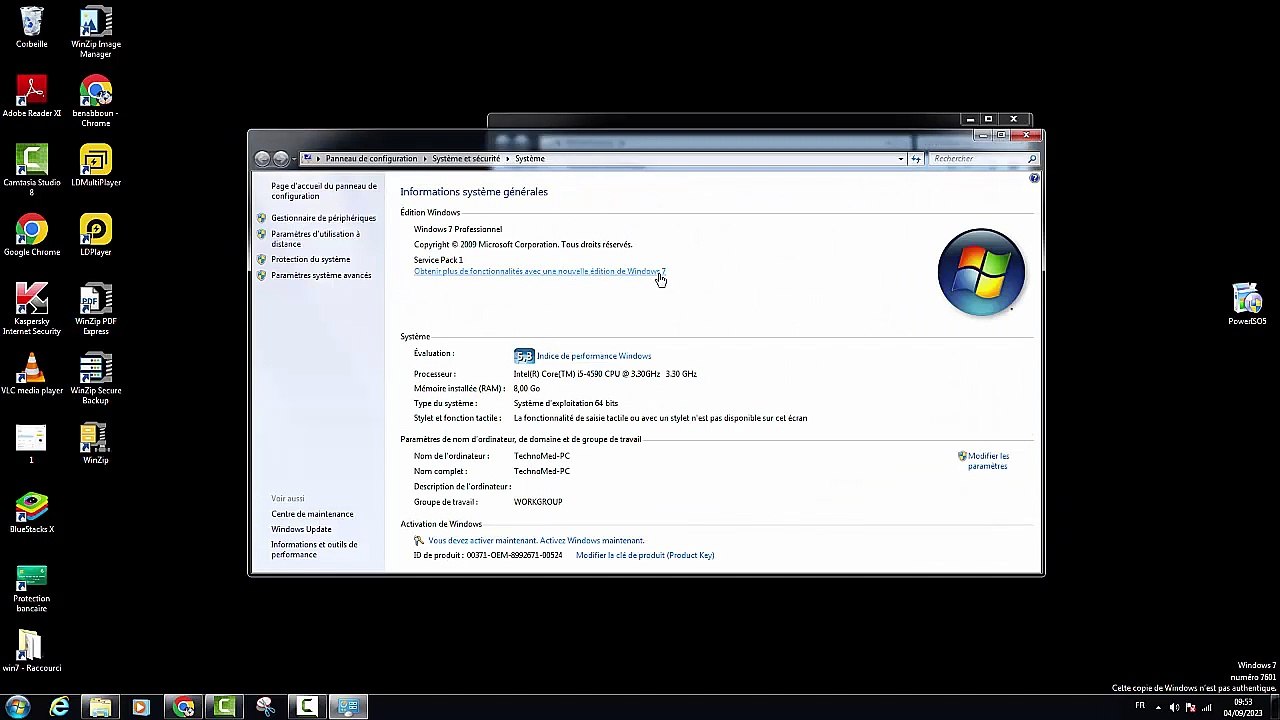Select the WORKGROUP value text
Image resolution: width=1280 pixels, height=720 pixels.
(x=538, y=502)
